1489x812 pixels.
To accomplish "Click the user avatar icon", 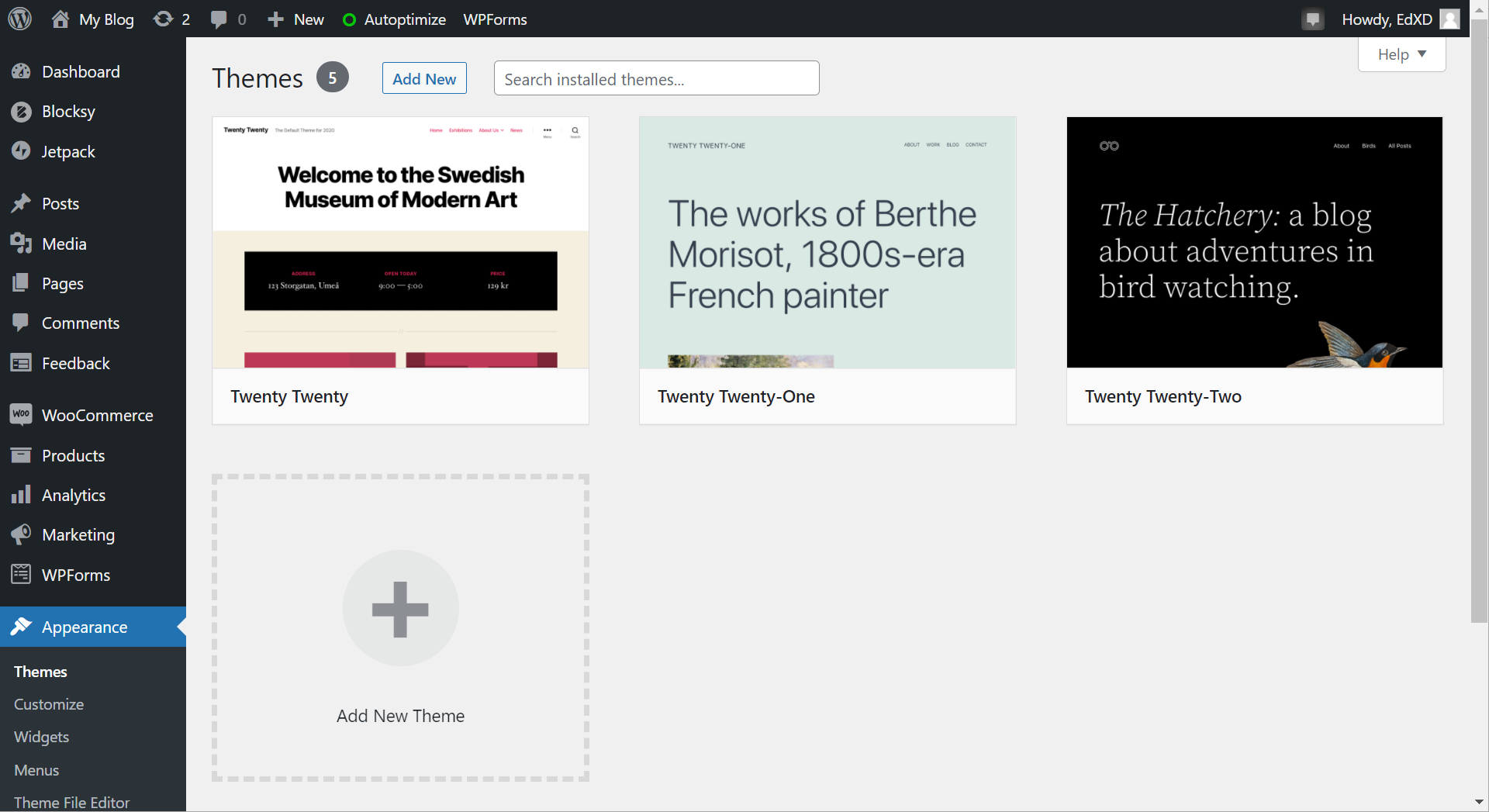I will point(1449,19).
